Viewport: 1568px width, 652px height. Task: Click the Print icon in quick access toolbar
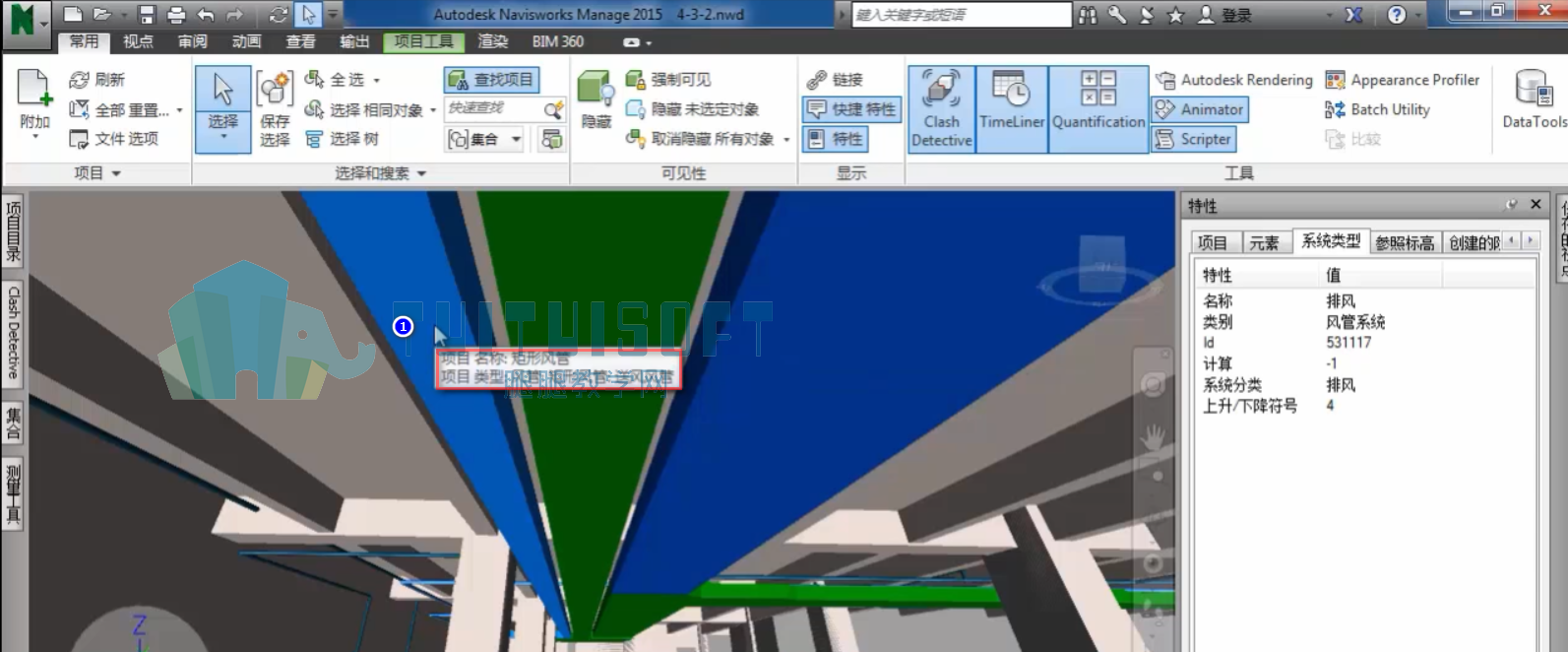tap(176, 15)
